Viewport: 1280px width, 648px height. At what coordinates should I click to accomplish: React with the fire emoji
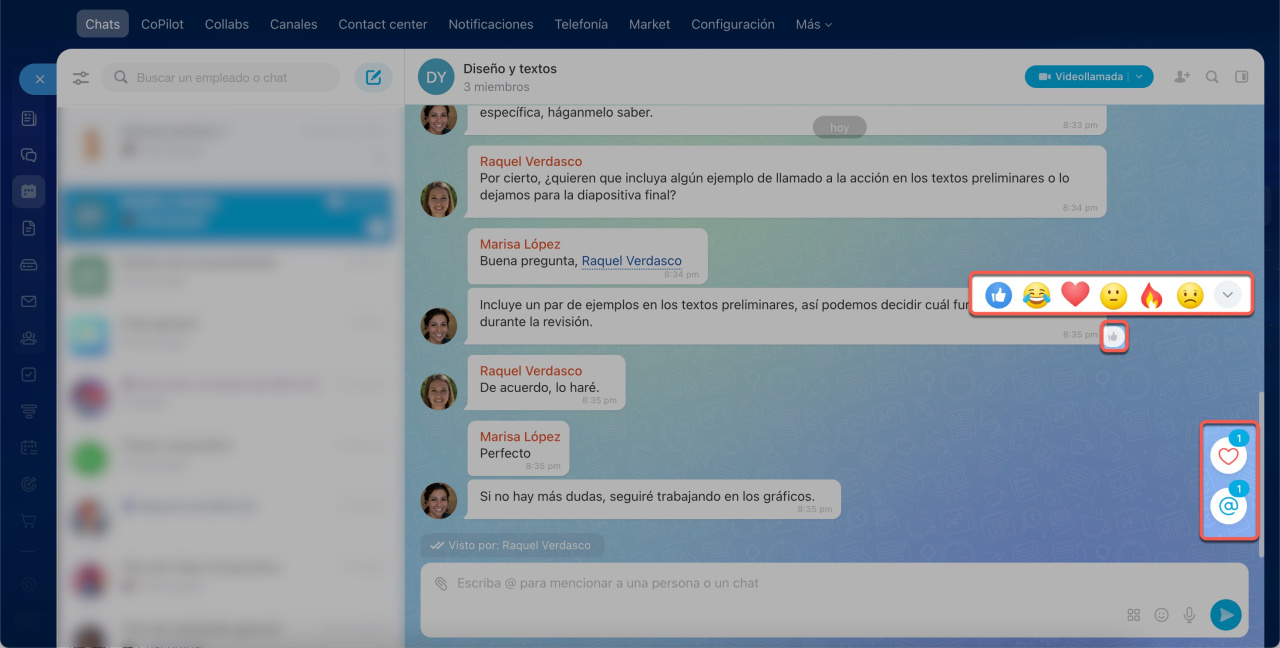1151,295
